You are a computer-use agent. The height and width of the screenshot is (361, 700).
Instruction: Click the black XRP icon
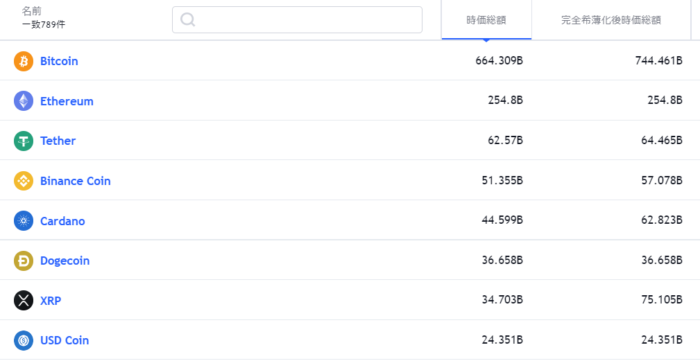(23, 300)
